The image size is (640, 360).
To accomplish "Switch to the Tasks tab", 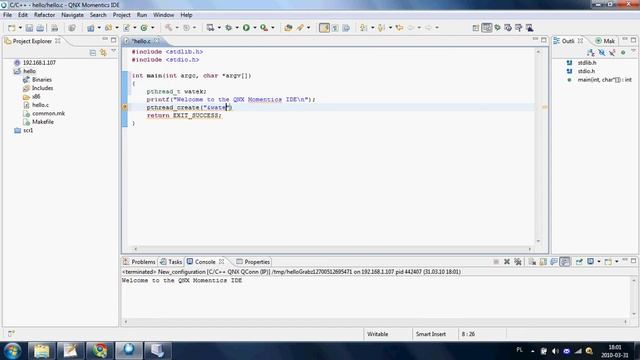I will (171, 262).
